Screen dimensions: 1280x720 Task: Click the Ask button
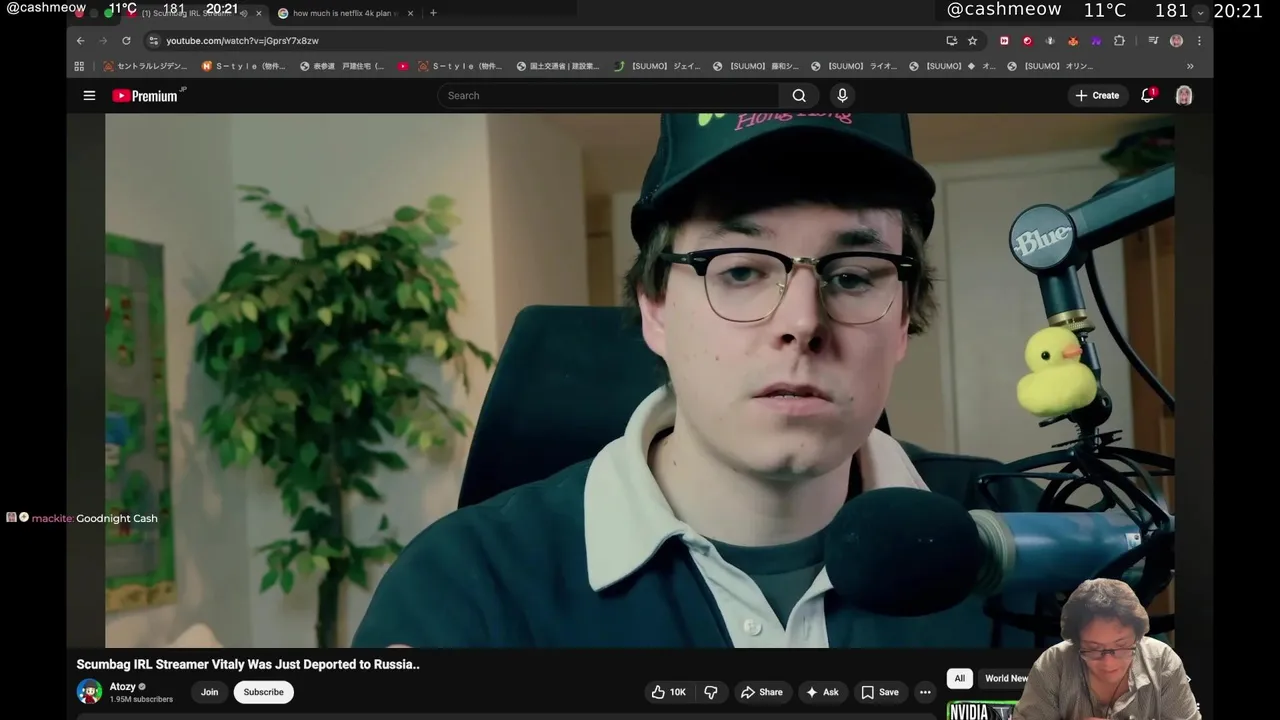[822, 692]
